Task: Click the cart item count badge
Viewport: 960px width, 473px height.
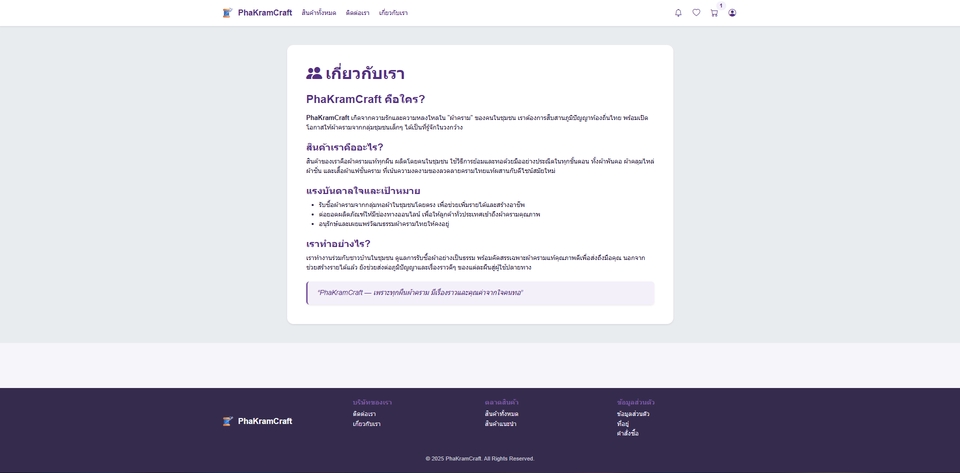Action: (x=721, y=6)
